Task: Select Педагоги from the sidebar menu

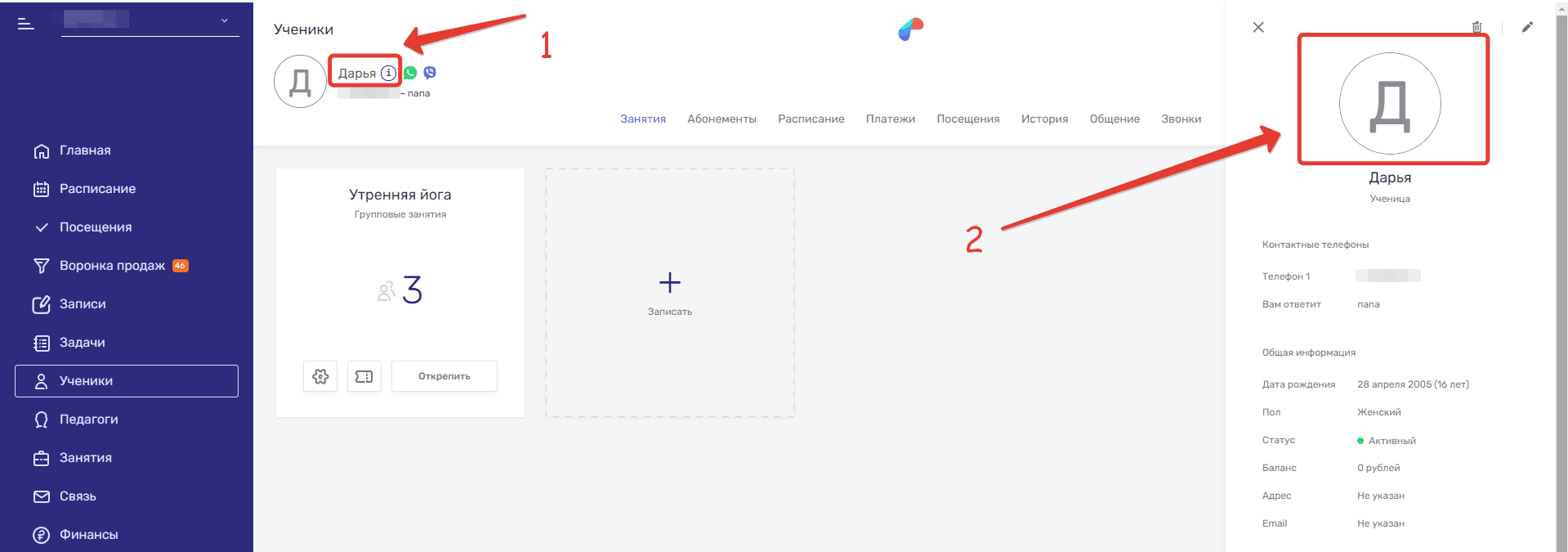Action: (x=88, y=420)
